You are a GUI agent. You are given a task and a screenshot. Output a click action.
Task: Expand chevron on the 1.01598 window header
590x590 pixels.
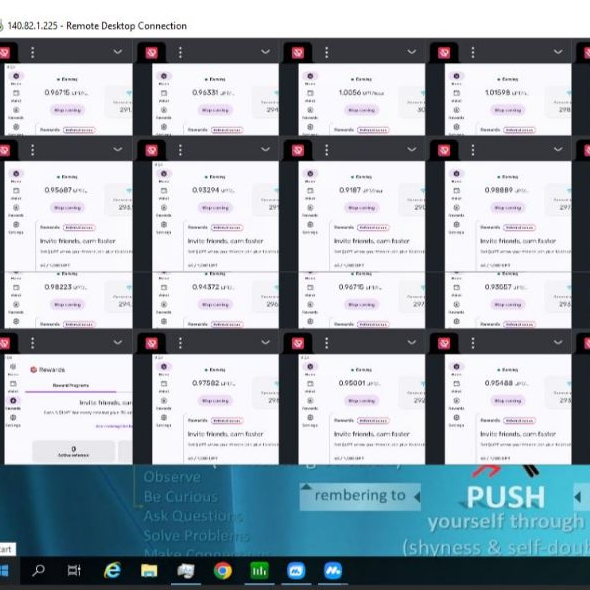[x=558, y=52]
